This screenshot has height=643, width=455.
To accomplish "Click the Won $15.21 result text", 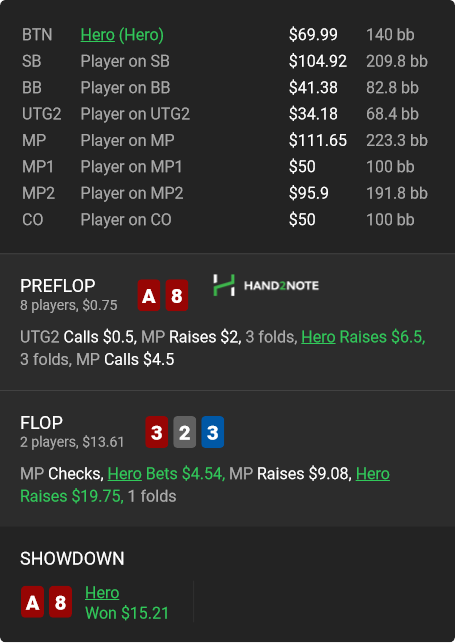I will (127, 613).
